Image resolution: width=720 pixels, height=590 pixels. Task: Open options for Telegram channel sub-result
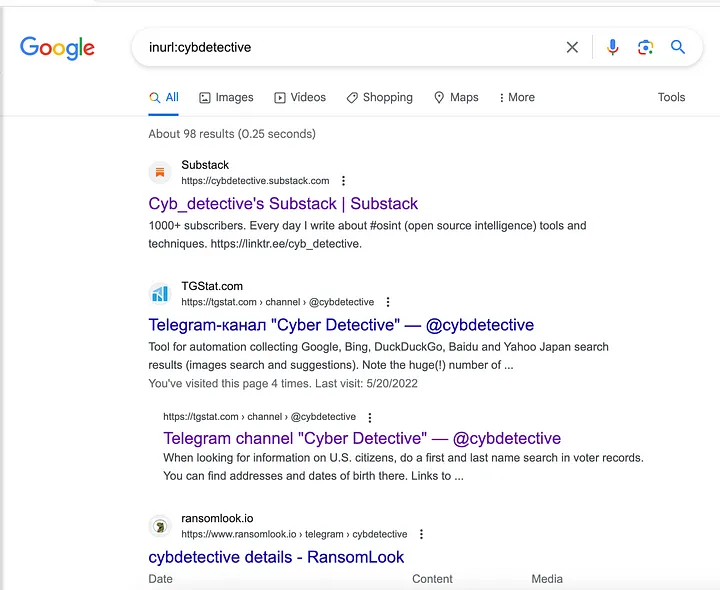click(370, 417)
